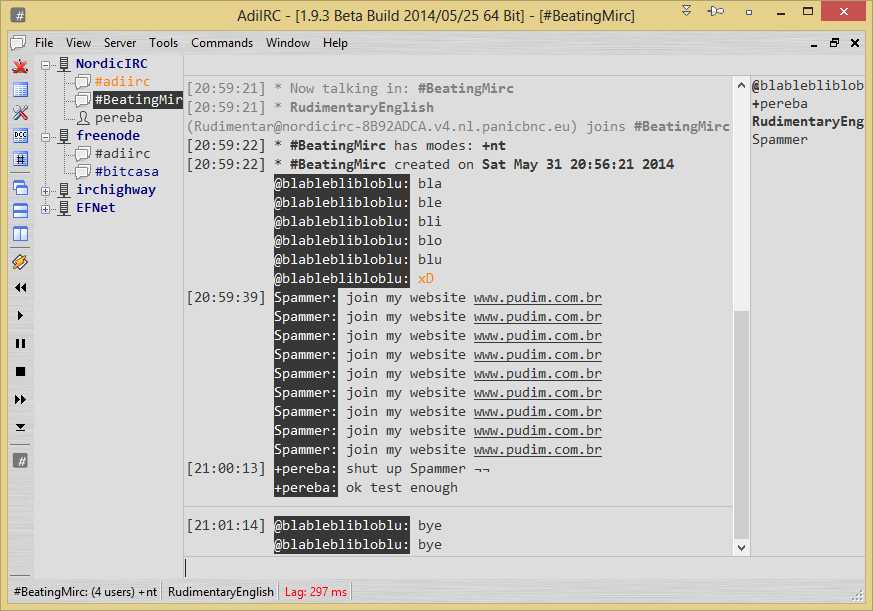Select the freenode server in the tree
This screenshot has width=873, height=611.
pos(108,135)
